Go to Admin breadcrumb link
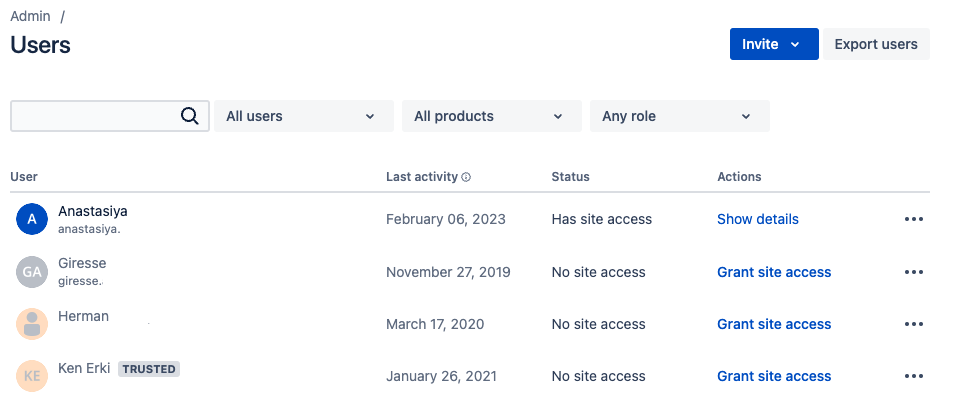This screenshot has width=953, height=404. pyautogui.click(x=30, y=16)
